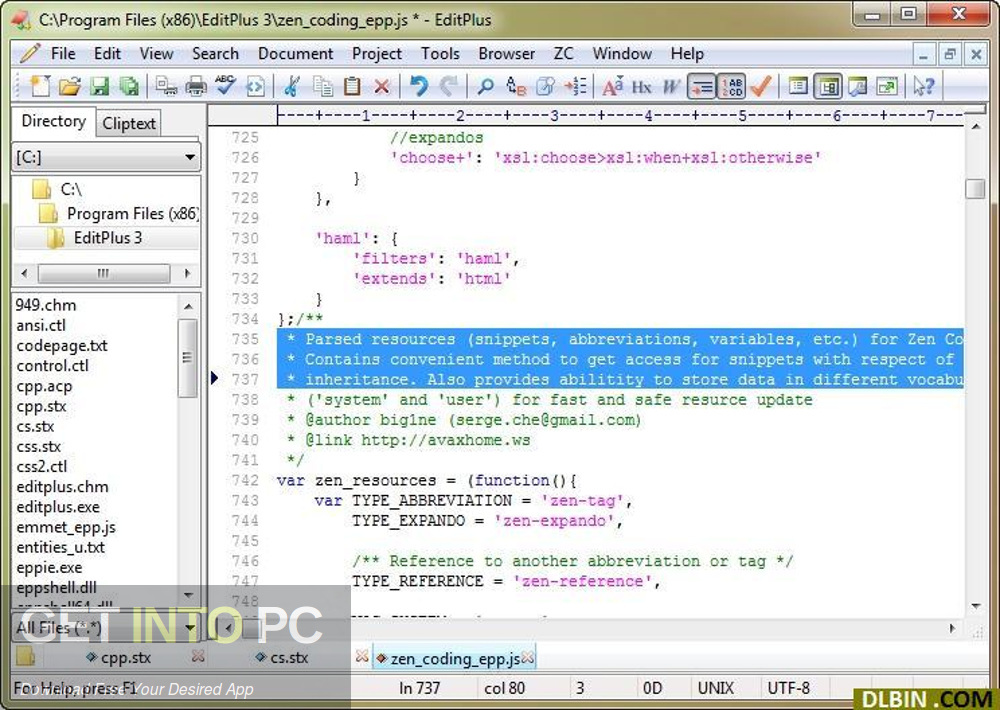
Task: Open Print Preview from the toolbar
Action: point(166,86)
